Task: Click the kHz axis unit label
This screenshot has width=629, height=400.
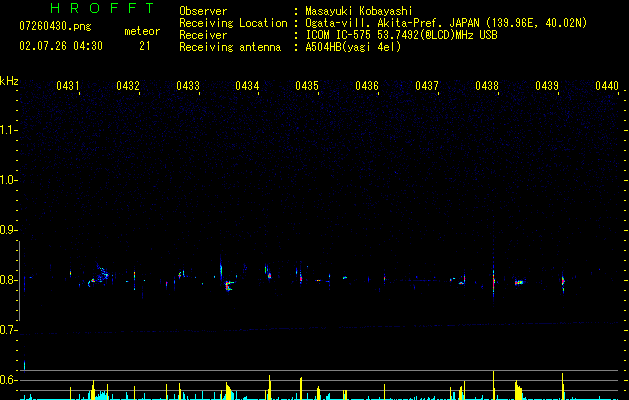Action: (9, 81)
